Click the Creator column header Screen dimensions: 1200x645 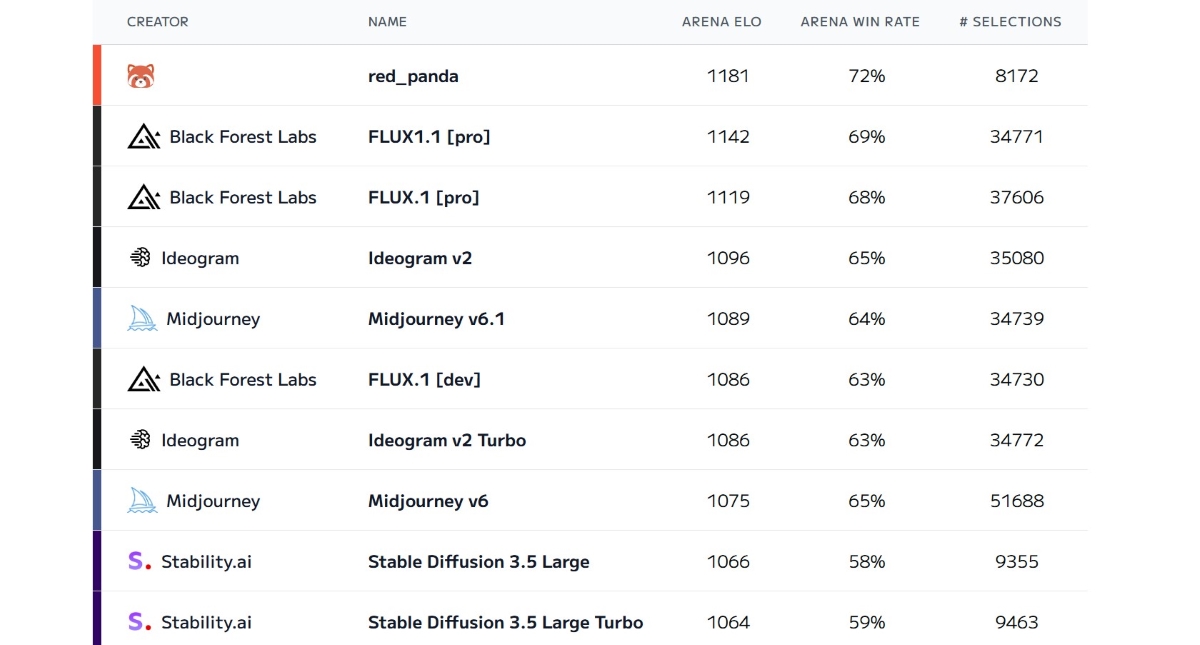pyautogui.click(x=158, y=22)
